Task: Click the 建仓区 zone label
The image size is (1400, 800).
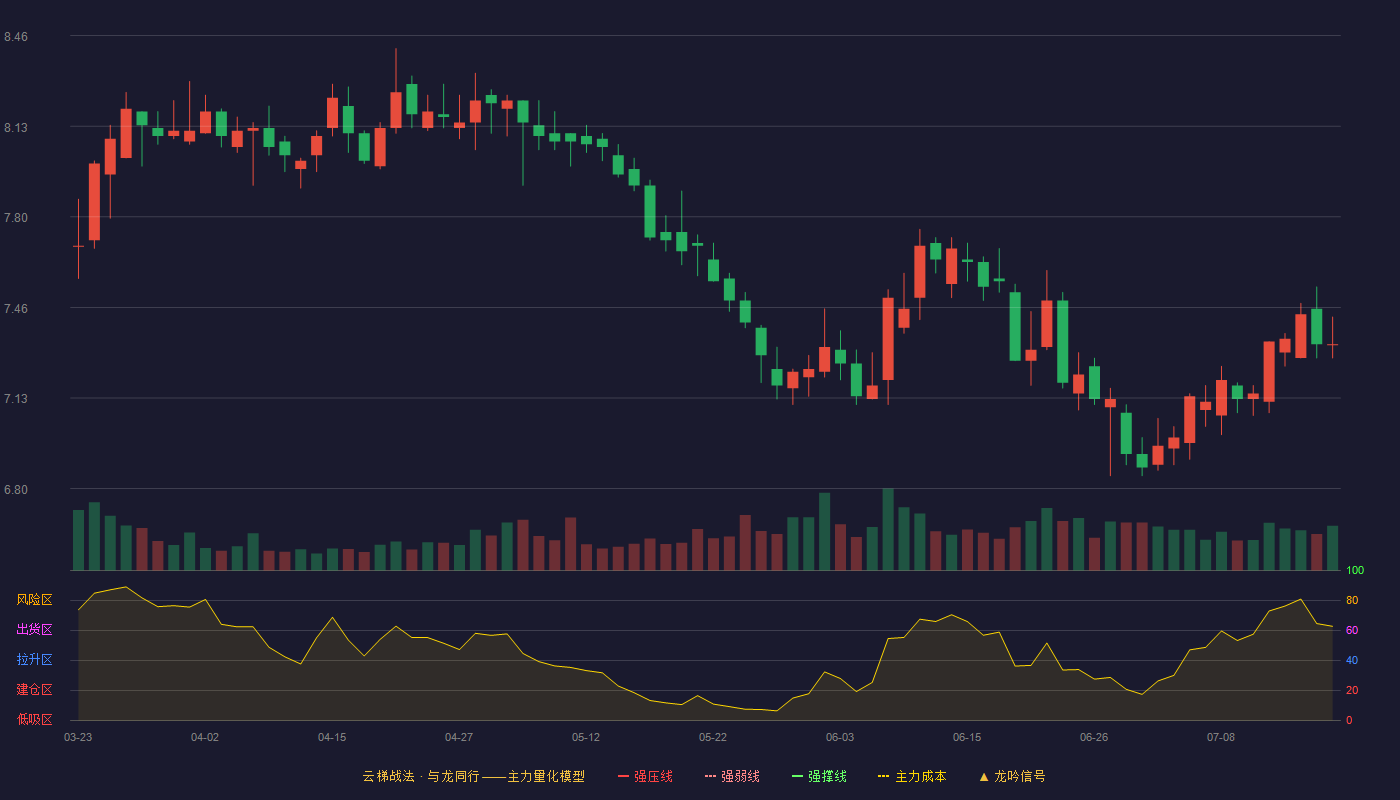Action: coord(34,690)
